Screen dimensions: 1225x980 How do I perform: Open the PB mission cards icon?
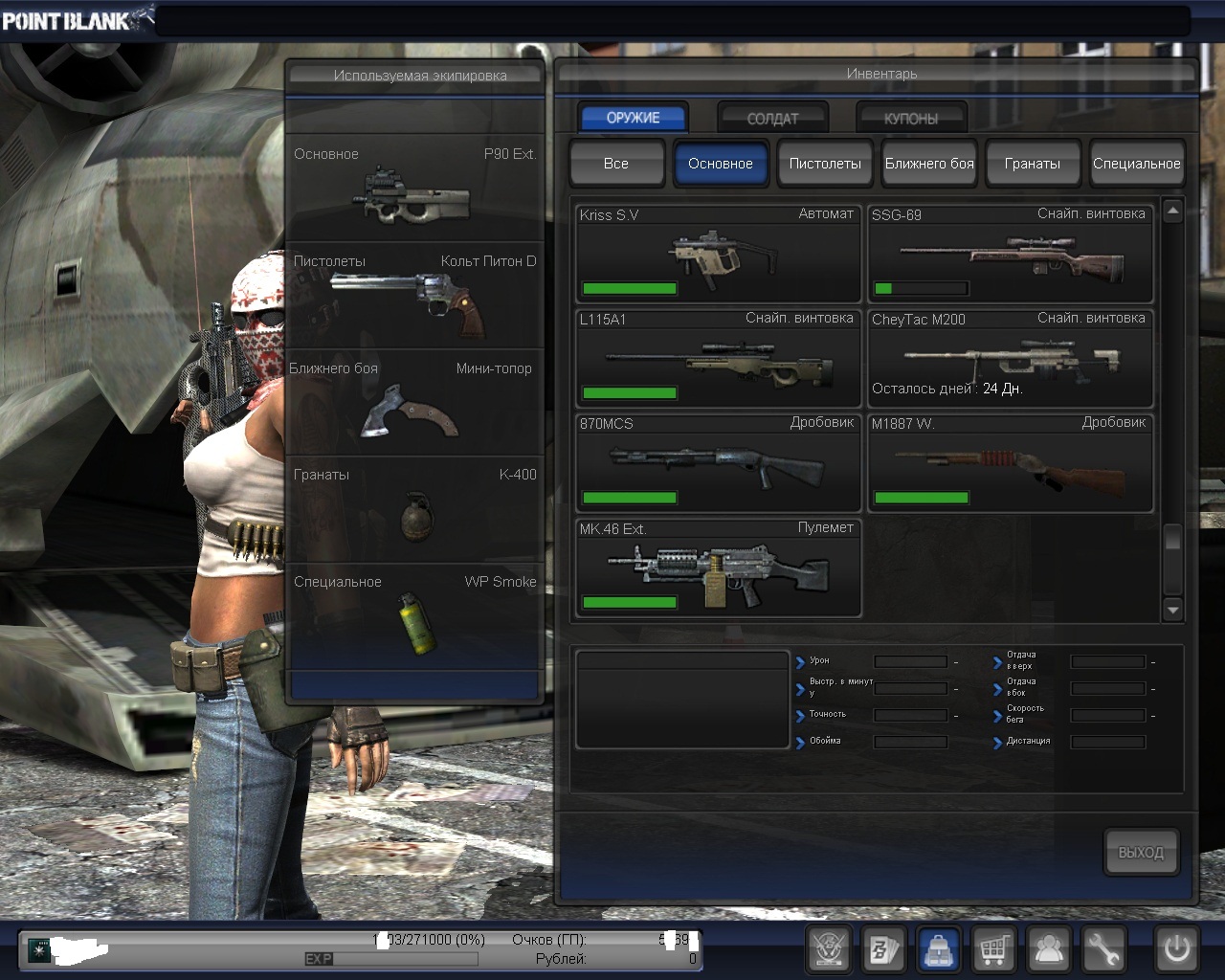(884, 949)
